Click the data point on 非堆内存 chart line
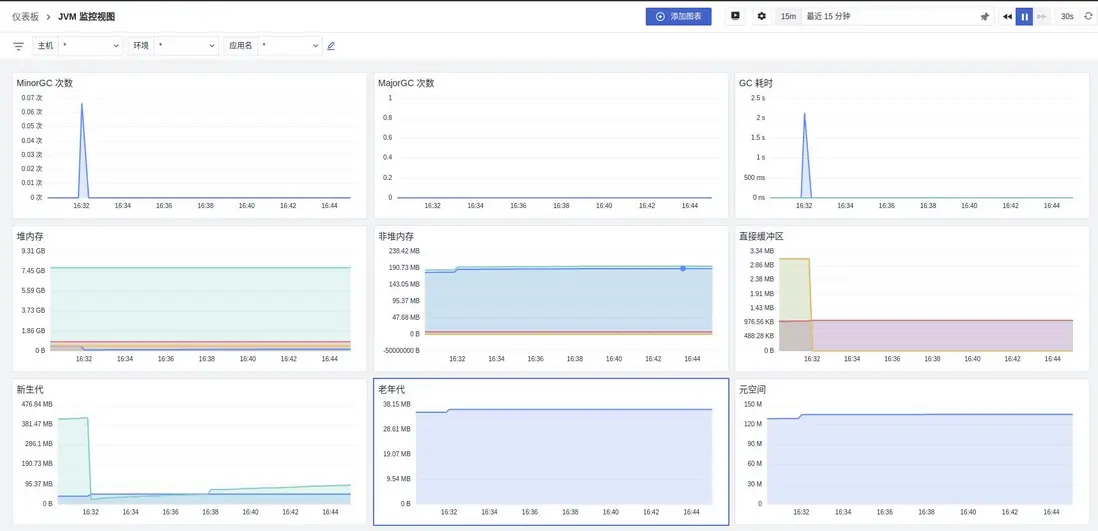 click(683, 268)
